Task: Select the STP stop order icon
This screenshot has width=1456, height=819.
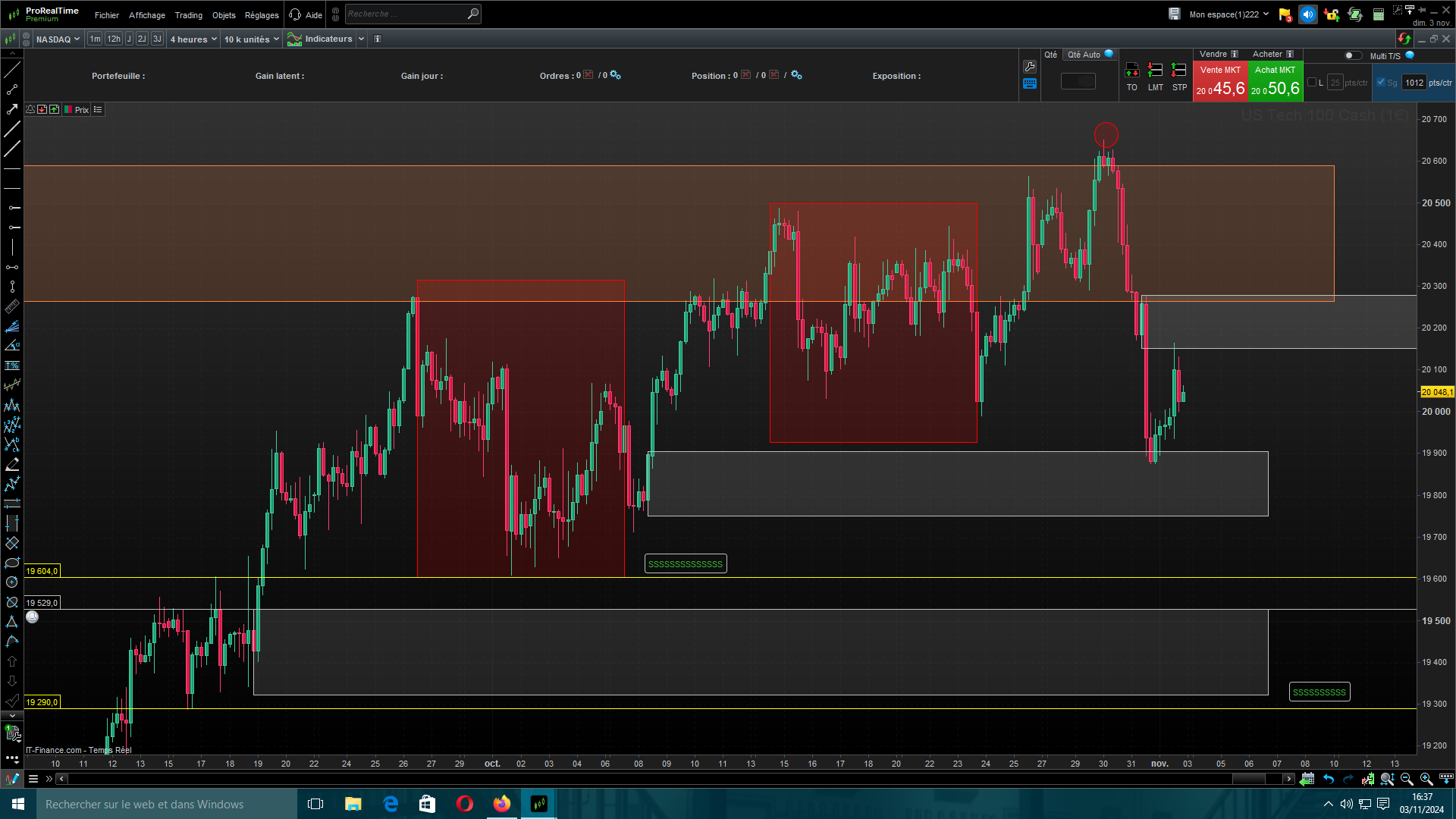Action: [1179, 71]
